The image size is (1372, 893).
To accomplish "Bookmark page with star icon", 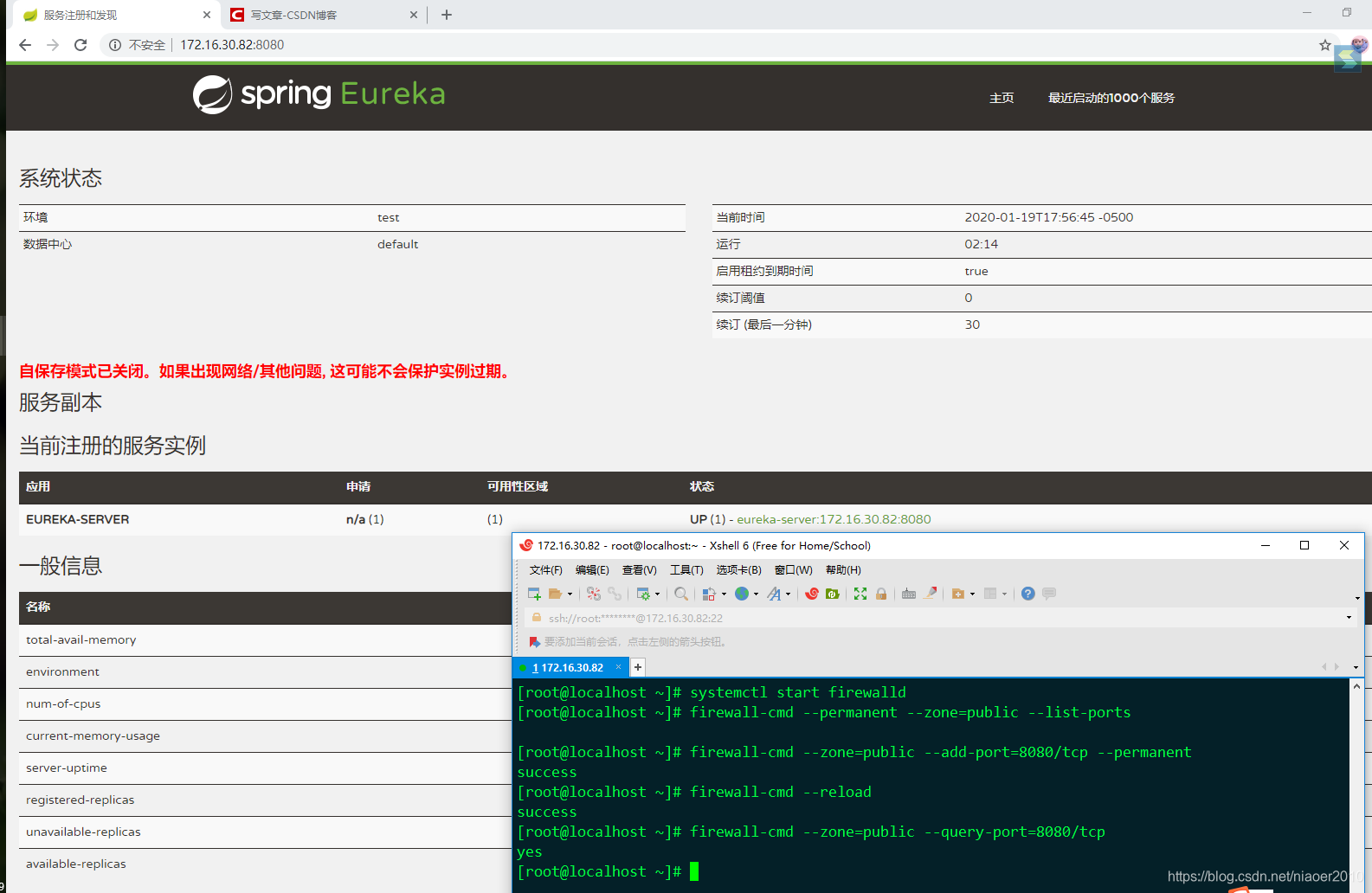I will point(1324,45).
